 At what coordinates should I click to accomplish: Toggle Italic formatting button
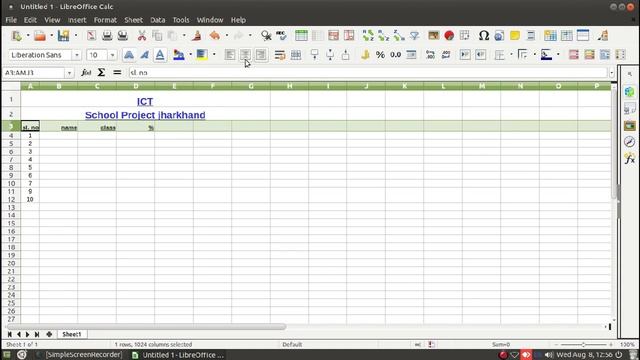pyautogui.click(x=144, y=55)
